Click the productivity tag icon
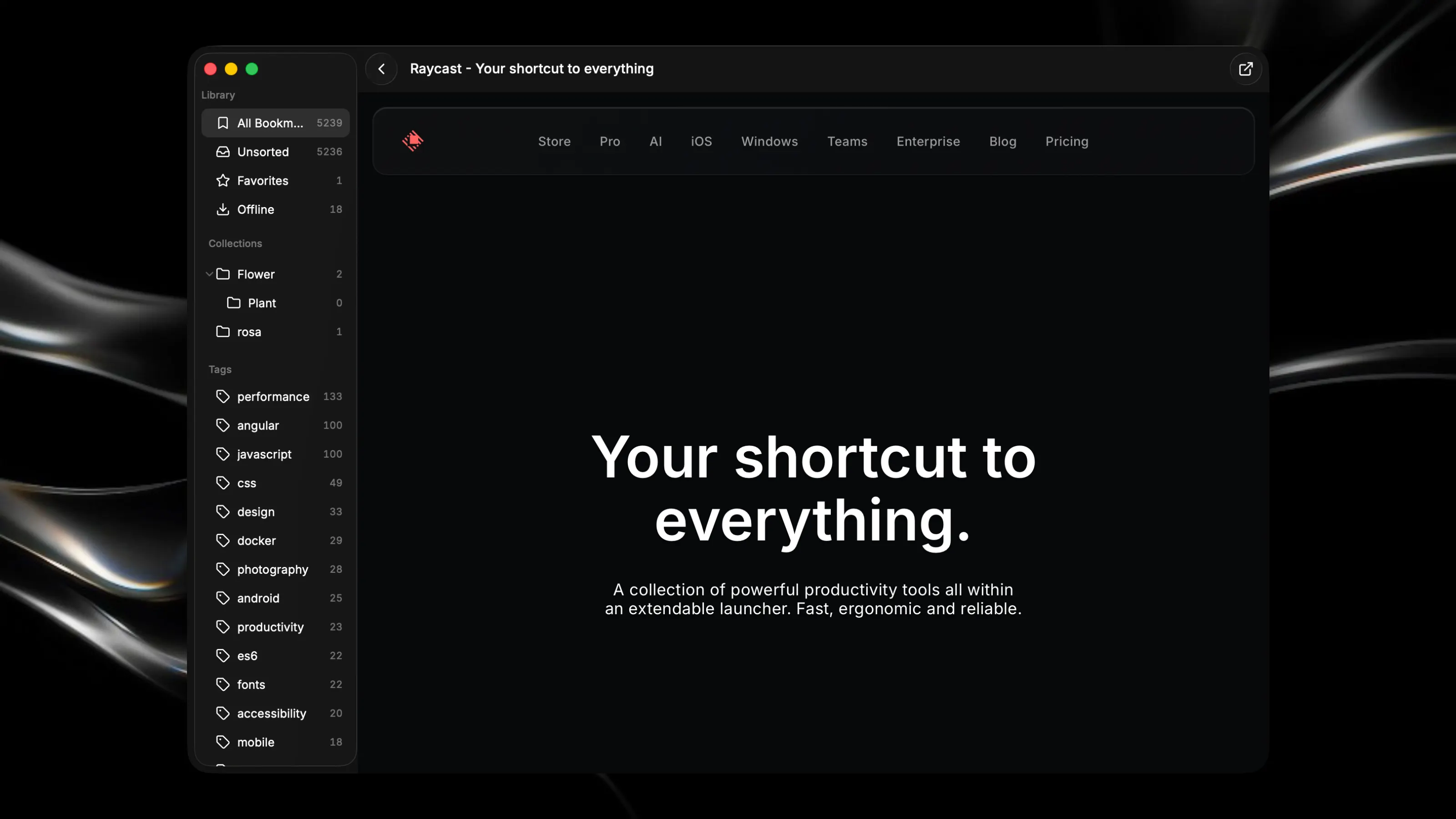This screenshot has width=1456, height=819. click(222, 627)
